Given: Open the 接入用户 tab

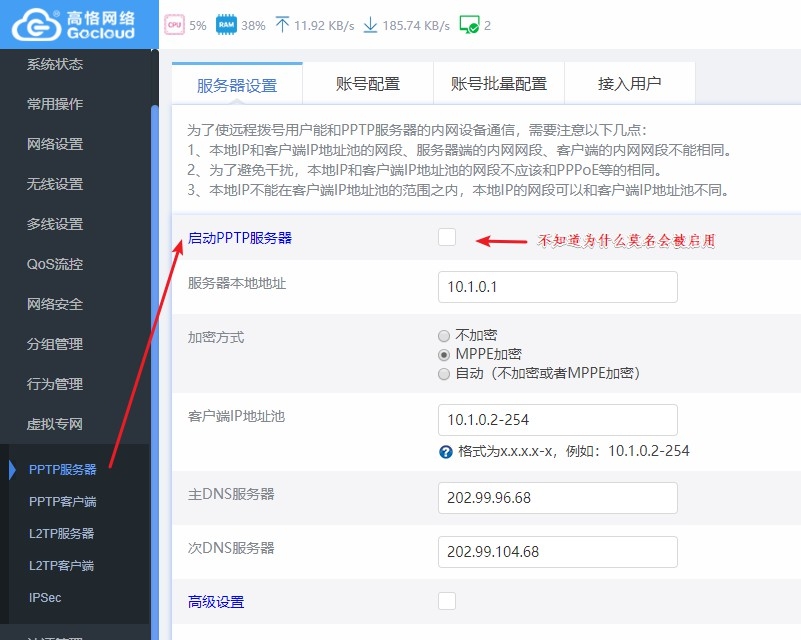Looking at the screenshot, I should tap(629, 84).
